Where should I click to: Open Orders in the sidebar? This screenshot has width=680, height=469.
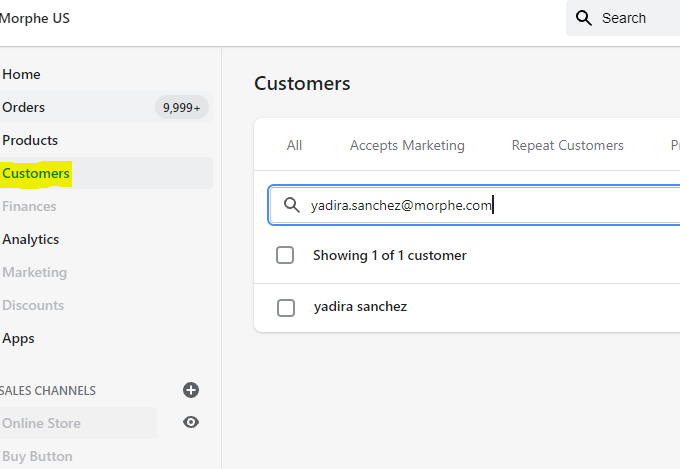pos(24,107)
